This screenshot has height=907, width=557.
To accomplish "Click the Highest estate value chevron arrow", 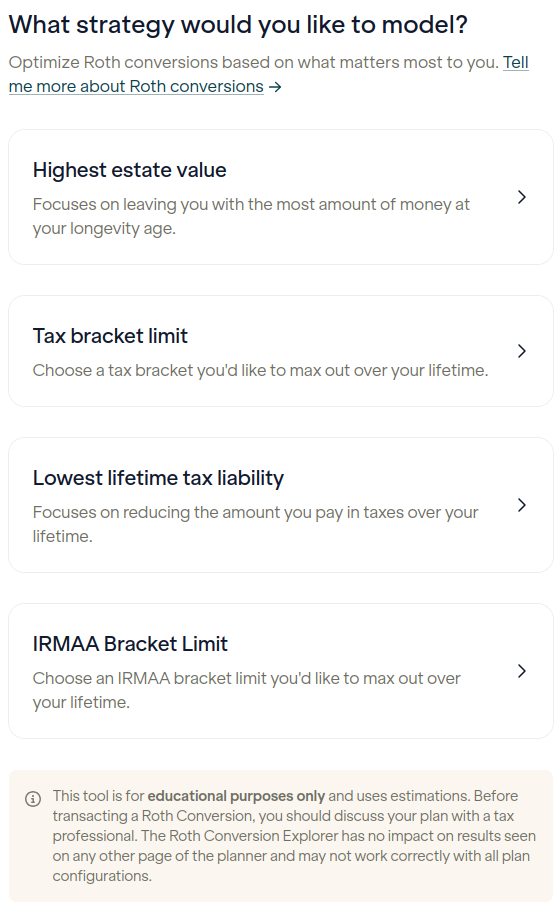I will point(522,197).
